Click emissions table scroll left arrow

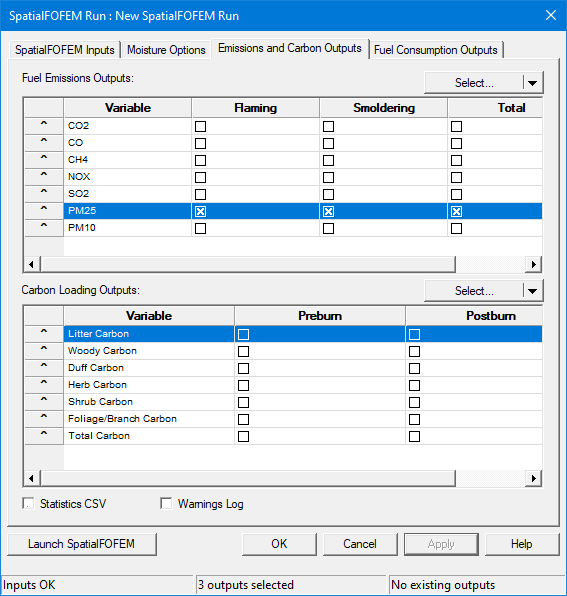(x=32, y=264)
